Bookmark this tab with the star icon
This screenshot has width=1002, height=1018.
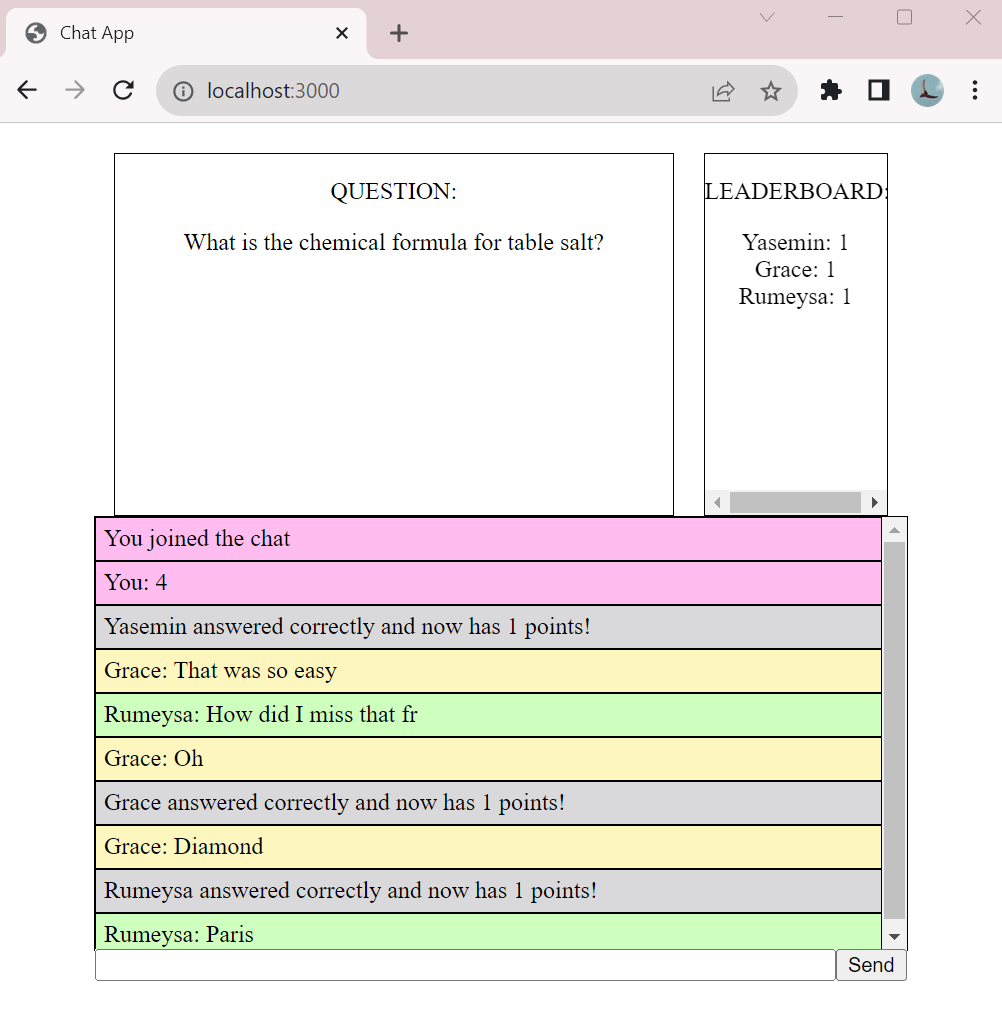771,91
